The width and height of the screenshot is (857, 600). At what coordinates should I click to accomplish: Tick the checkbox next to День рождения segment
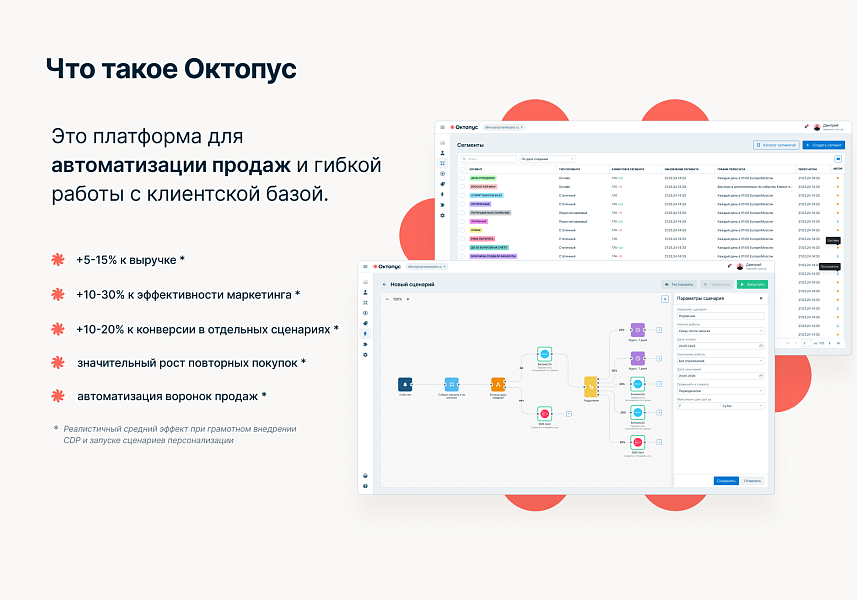462,177
